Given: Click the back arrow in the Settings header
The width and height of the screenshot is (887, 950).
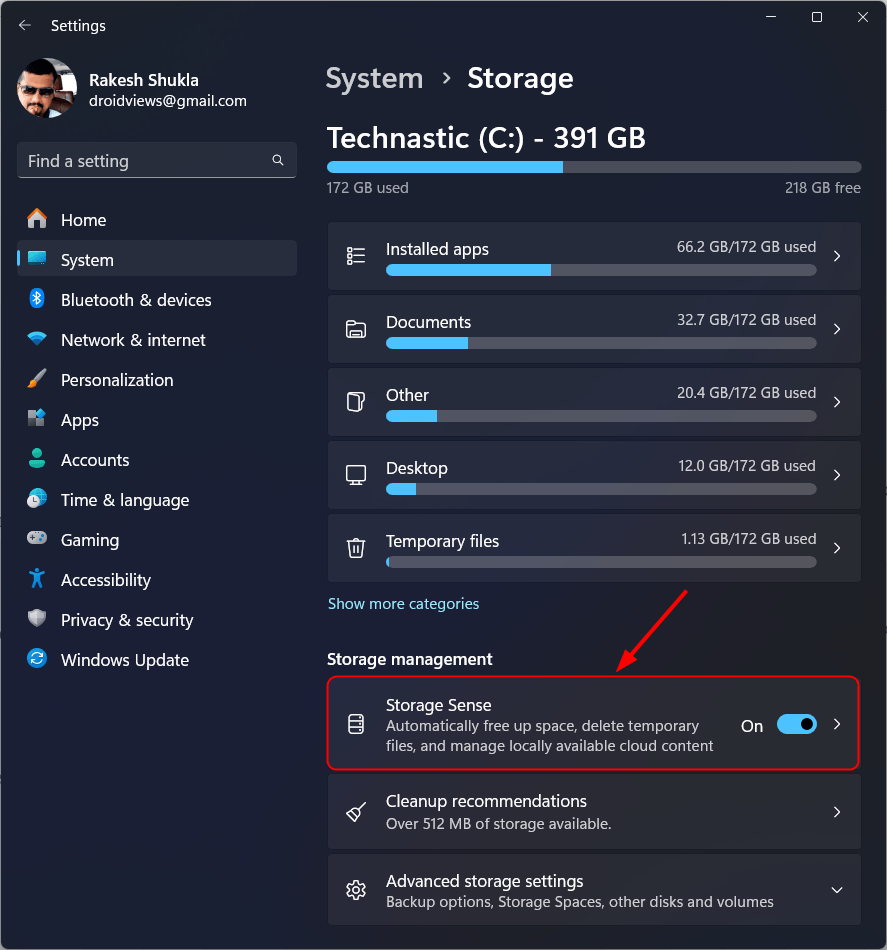Looking at the screenshot, I should (25, 25).
